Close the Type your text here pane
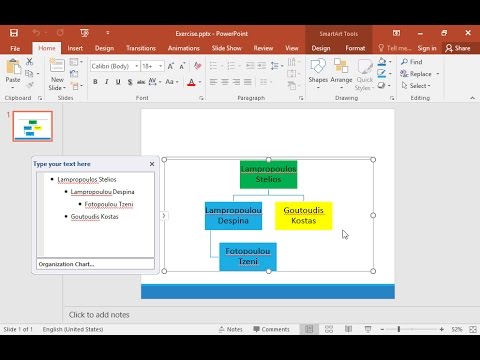This screenshot has height=360, width=480. point(152,164)
